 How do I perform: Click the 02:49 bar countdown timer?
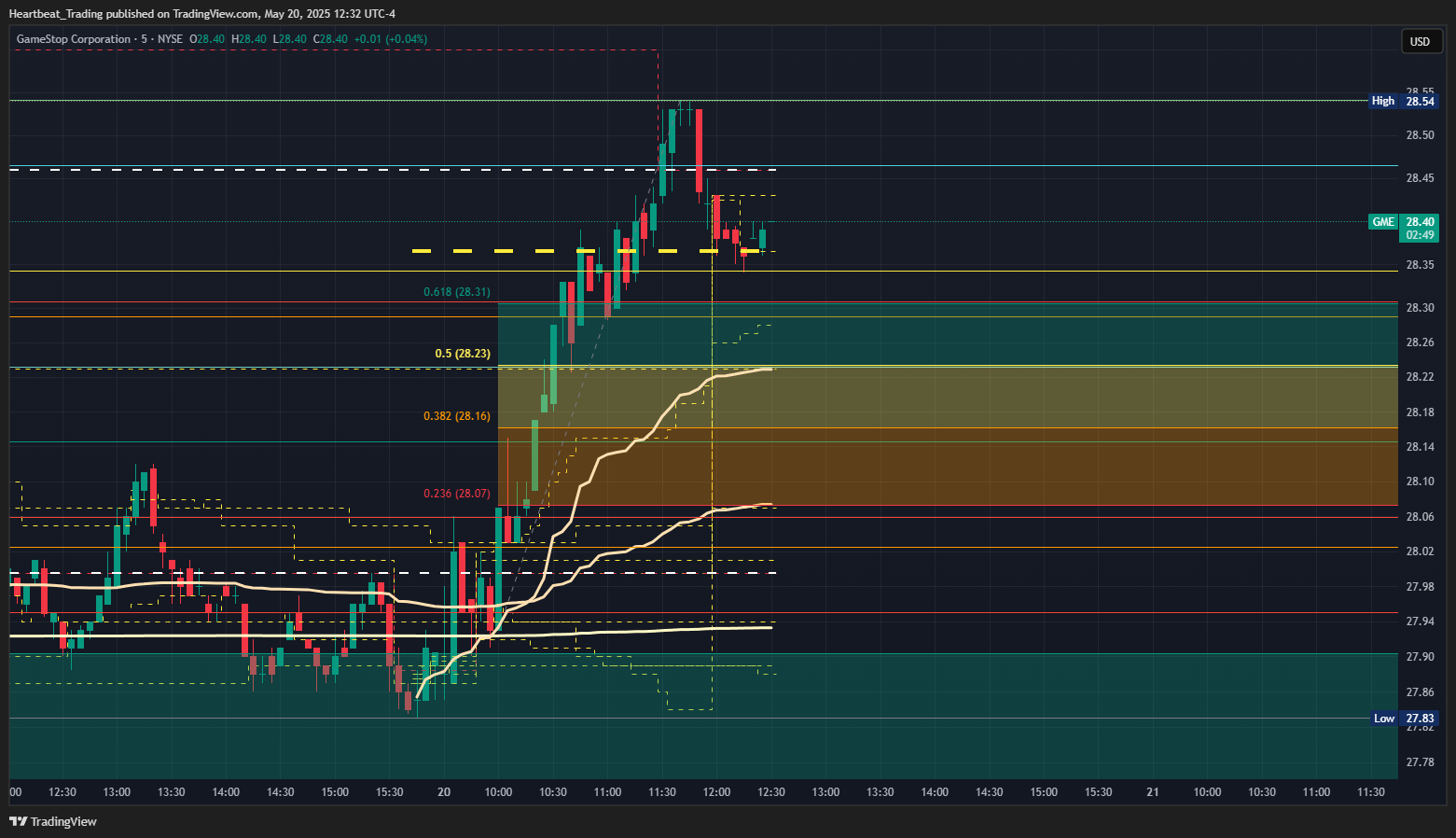tap(1420, 235)
